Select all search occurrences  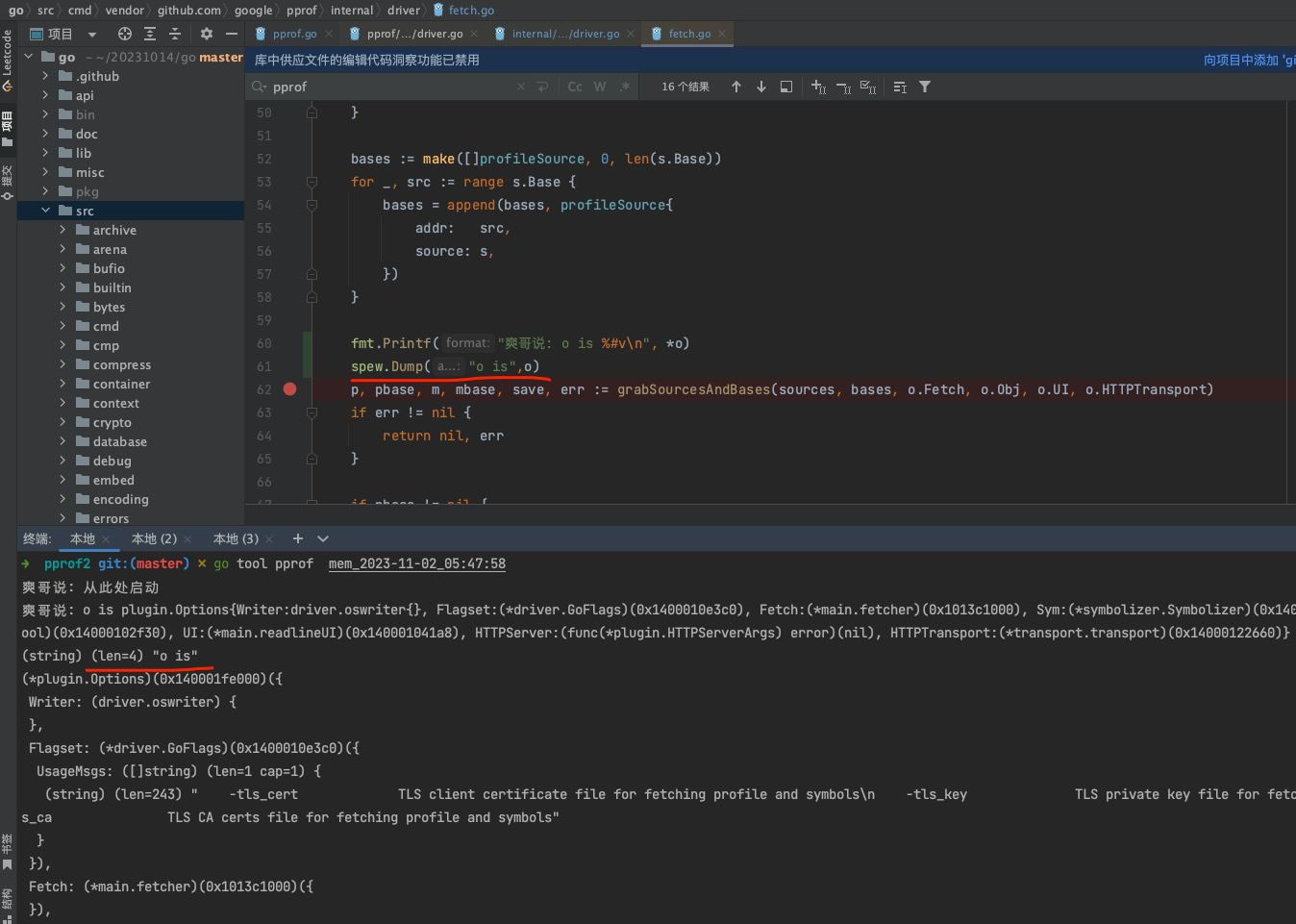pyautogui.click(x=868, y=87)
